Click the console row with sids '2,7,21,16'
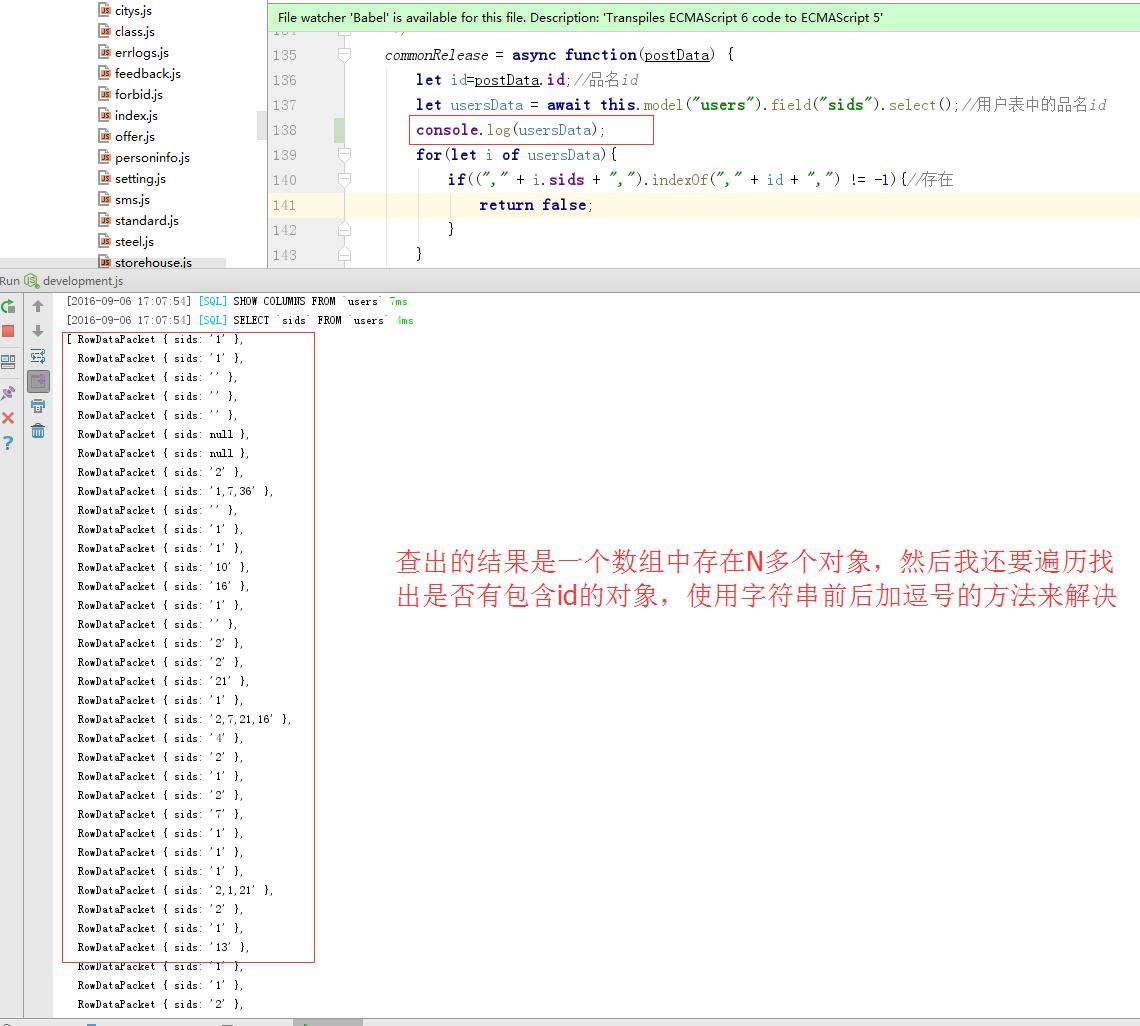This screenshot has width=1140, height=1026. click(x=184, y=719)
